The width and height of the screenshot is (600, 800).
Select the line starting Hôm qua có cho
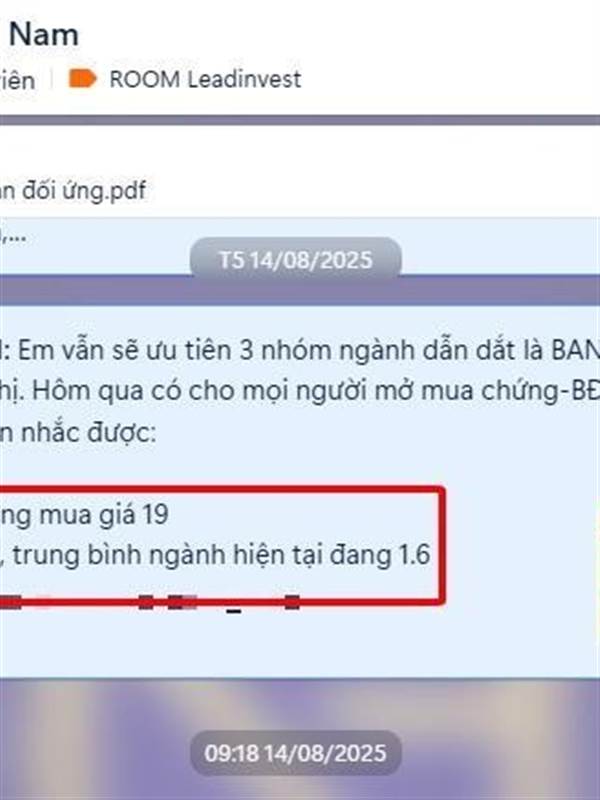(x=300, y=391)
